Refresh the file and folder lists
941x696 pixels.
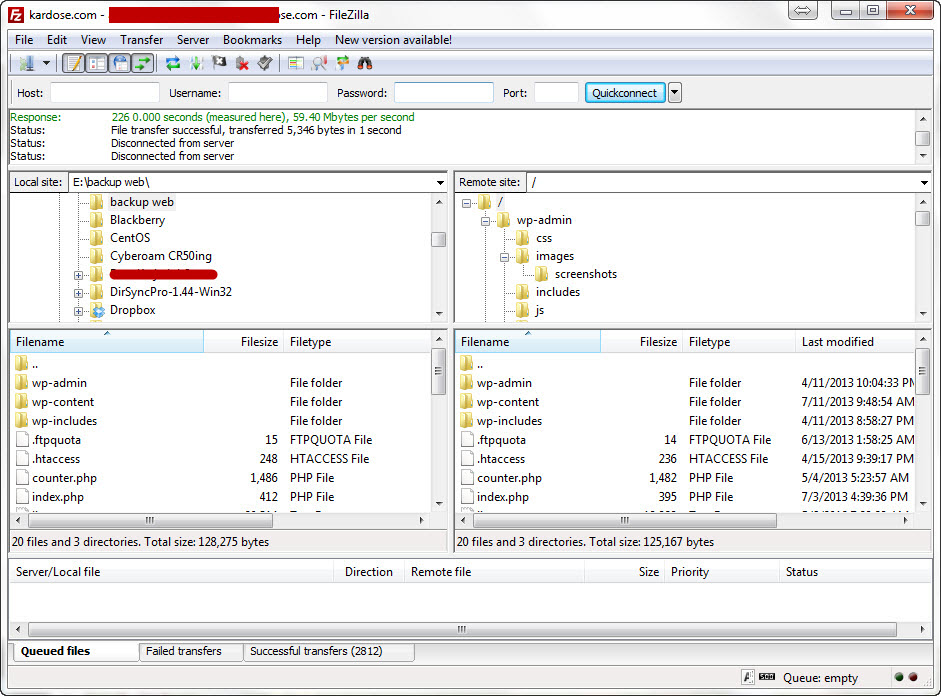(x=173, y=63)
